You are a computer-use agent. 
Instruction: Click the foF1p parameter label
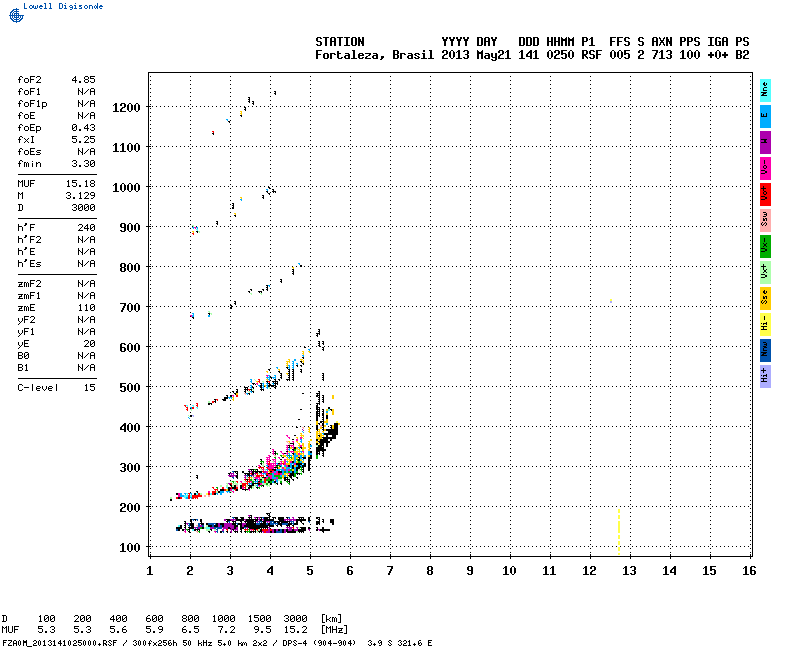pyautogui.click(x=32, y=104)
